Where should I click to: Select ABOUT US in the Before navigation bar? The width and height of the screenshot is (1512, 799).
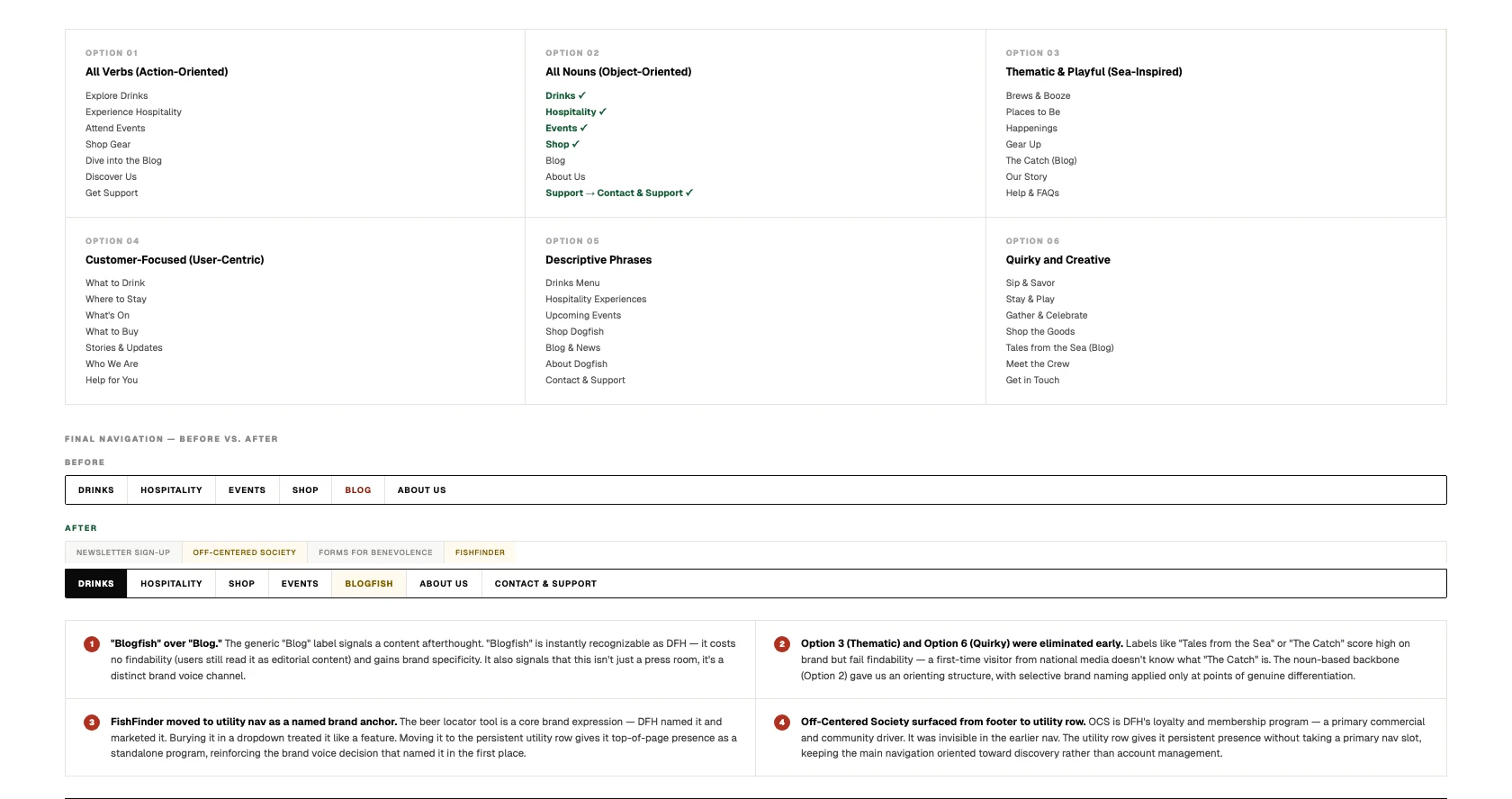point(422,490)
